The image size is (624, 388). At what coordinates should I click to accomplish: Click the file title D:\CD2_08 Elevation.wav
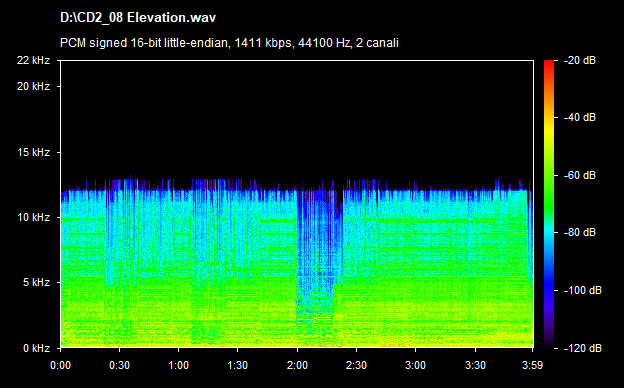(138, 18)
